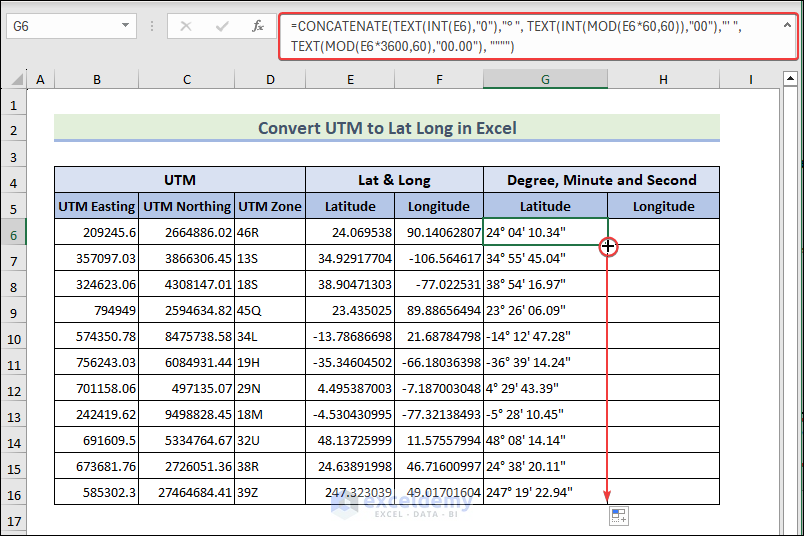804x536 pixels.
Task: Select column B header
Action: tap(96, 80)
